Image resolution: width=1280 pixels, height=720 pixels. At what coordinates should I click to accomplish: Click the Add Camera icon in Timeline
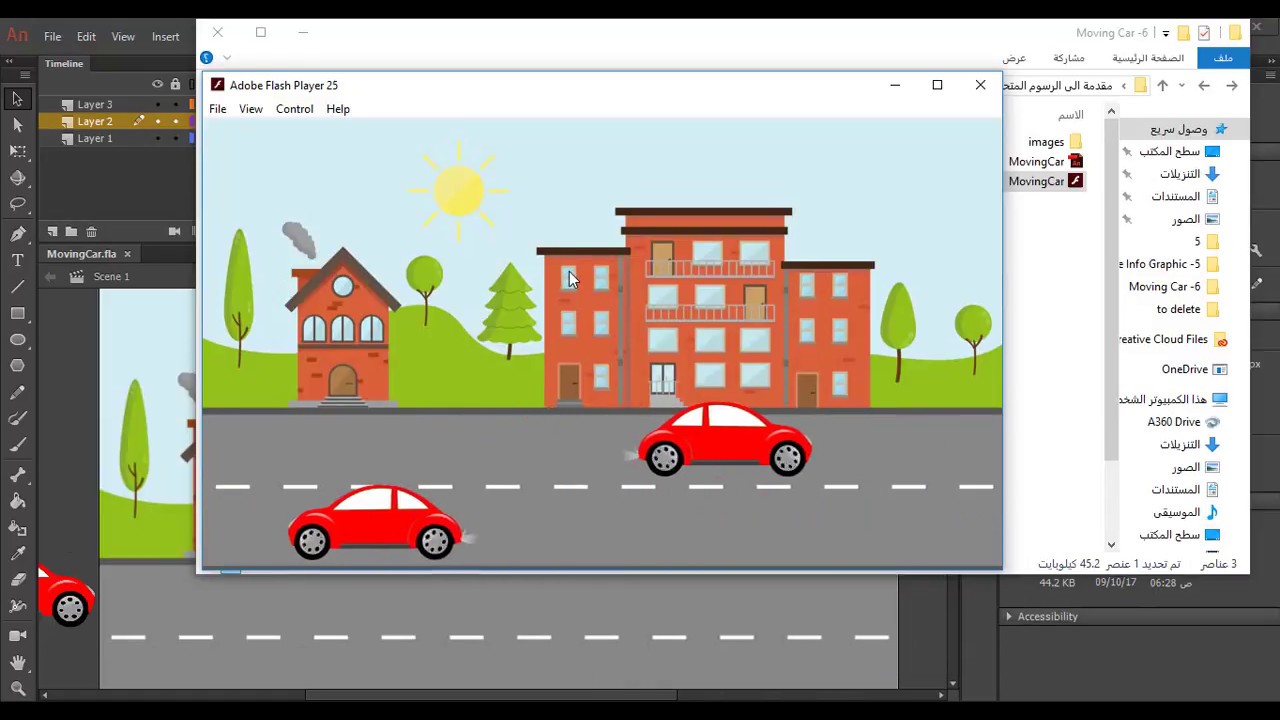[x=174, y=231]
